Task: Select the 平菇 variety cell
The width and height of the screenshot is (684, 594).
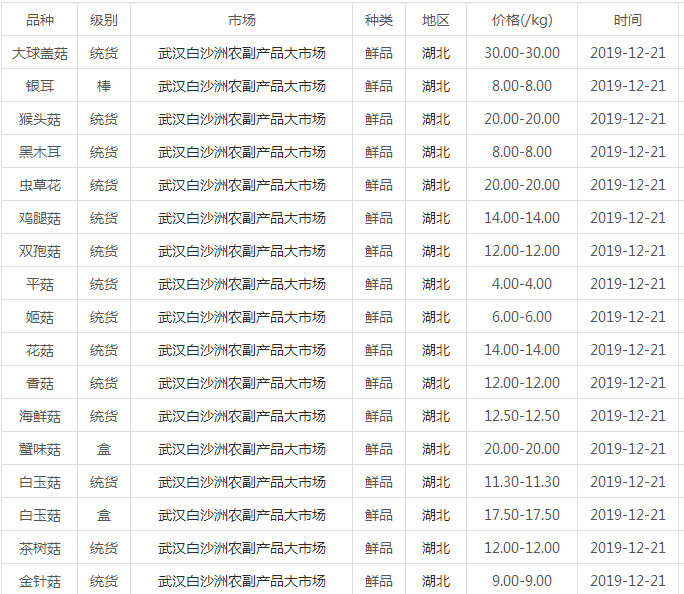Action: coord(40,284)
